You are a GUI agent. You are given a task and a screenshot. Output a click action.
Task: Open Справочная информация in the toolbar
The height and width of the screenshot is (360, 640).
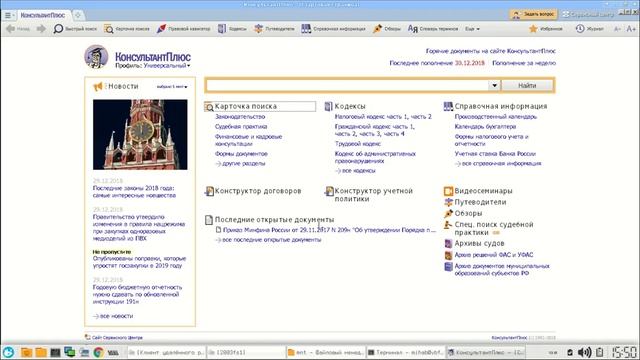pyautogui.click(x=333, y=29)
